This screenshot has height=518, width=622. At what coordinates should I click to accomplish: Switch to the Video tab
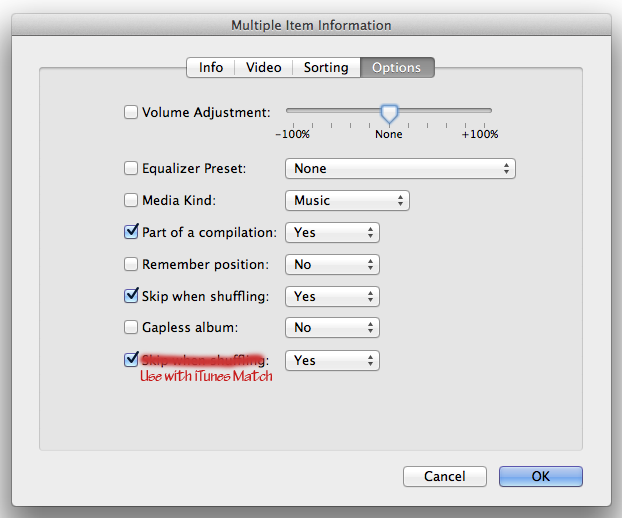(264, 67)
